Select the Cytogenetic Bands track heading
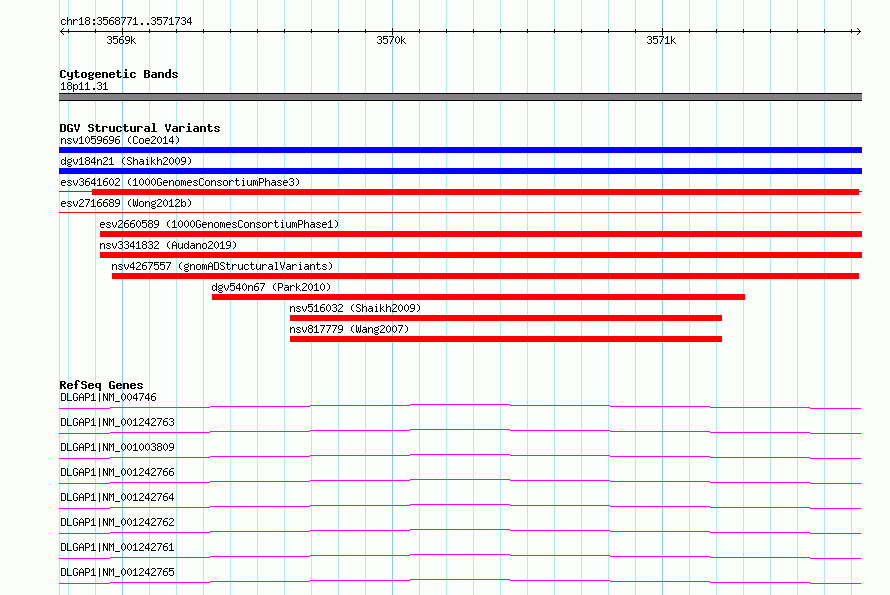Image resolution: width=890 pixels, height=595 pixels. (x=119, y=74)
